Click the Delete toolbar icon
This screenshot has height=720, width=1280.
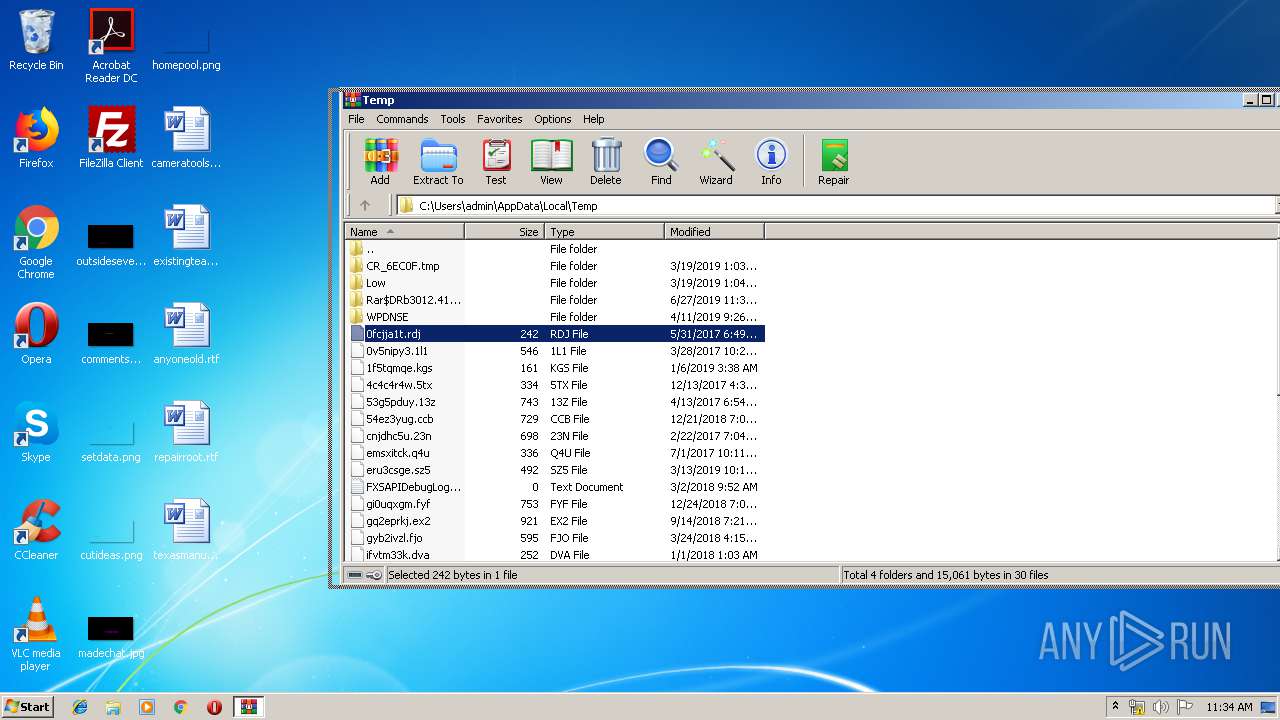pyautogui.click(x=606, y=162)
